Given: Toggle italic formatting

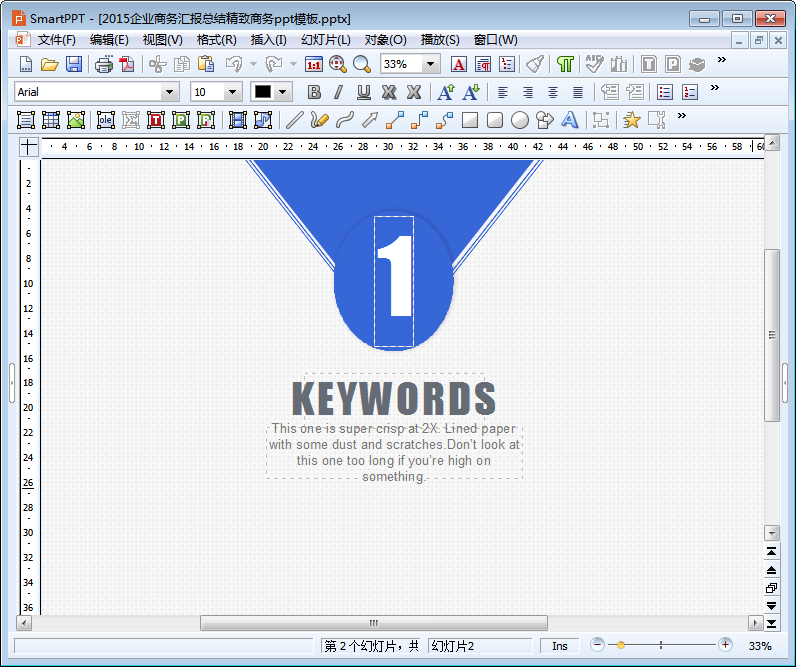Looking at the screenshot, I should pyautogui.click(x=338, y=92).
